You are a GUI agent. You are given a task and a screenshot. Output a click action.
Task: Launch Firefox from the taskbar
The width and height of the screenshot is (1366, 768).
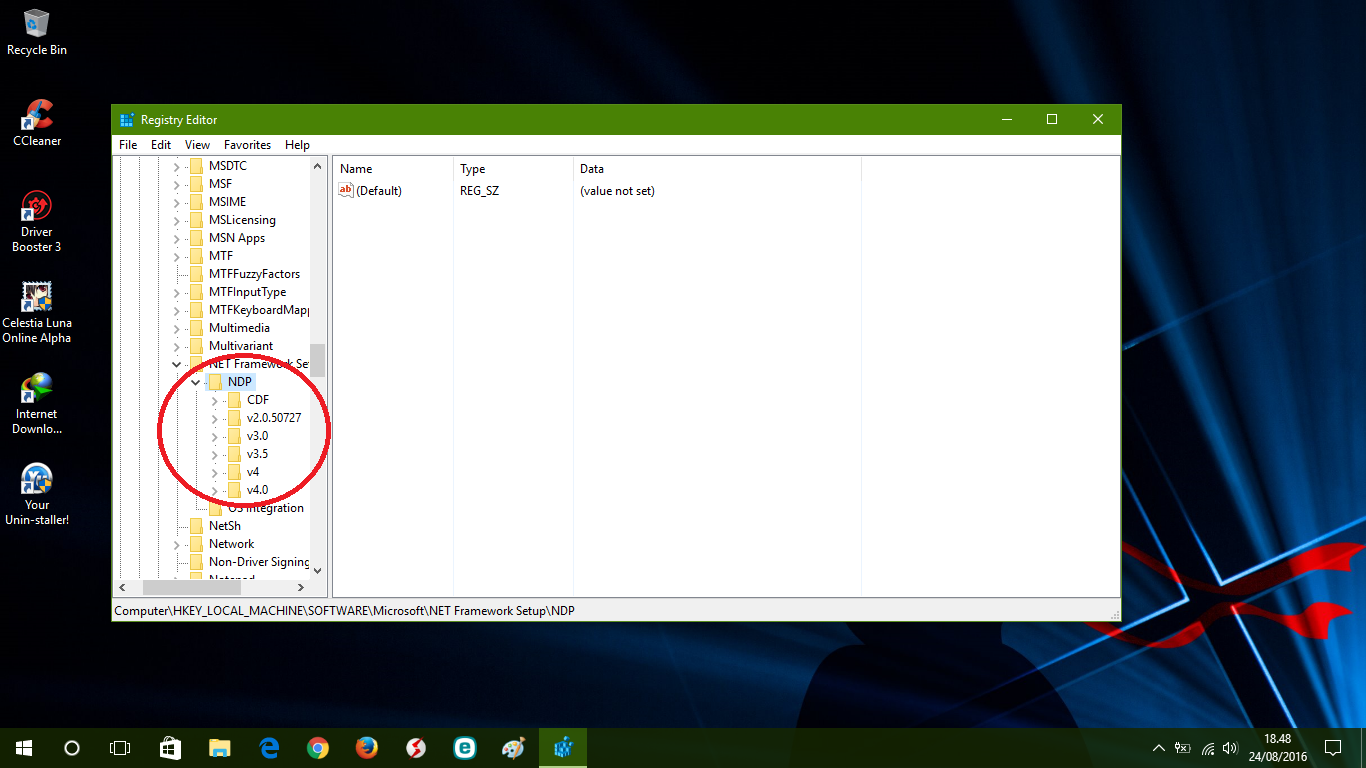pos(367,747)
